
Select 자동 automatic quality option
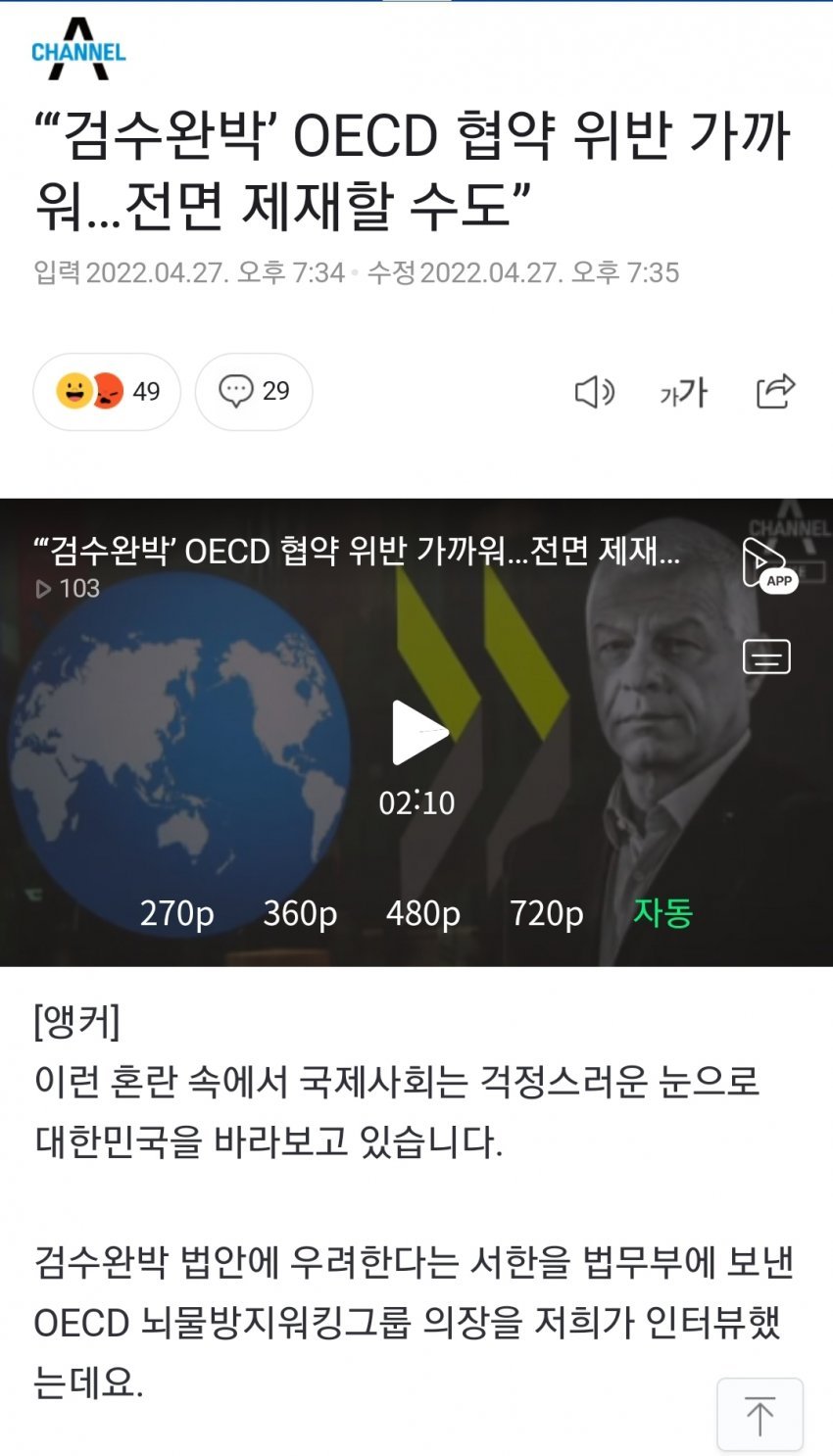662,912
